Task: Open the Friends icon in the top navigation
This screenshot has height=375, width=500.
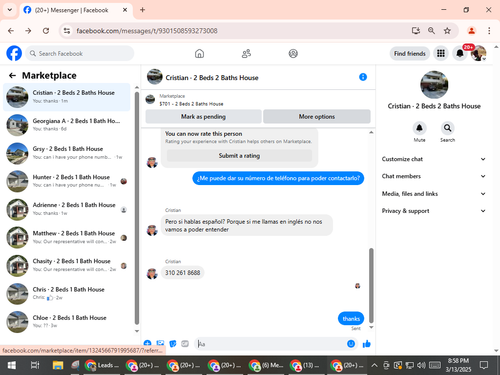Action: tap(246, 53)
